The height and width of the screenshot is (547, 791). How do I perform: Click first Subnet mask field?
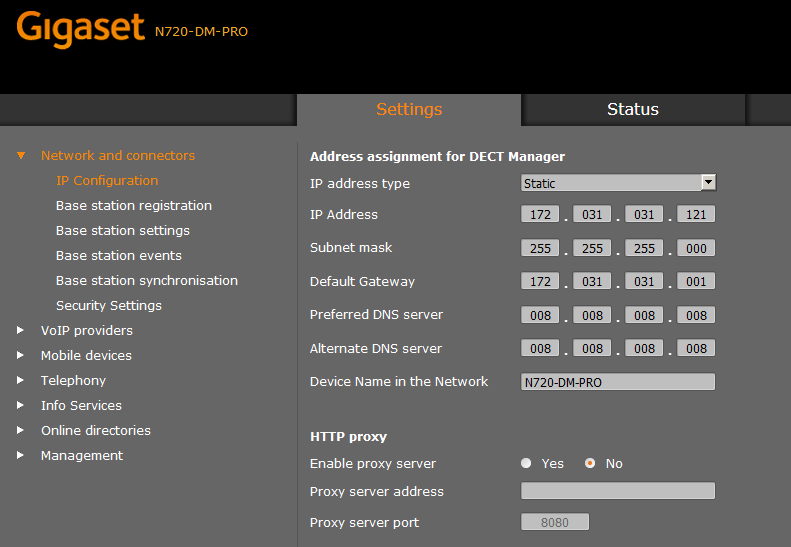click(x=540, y=248)
